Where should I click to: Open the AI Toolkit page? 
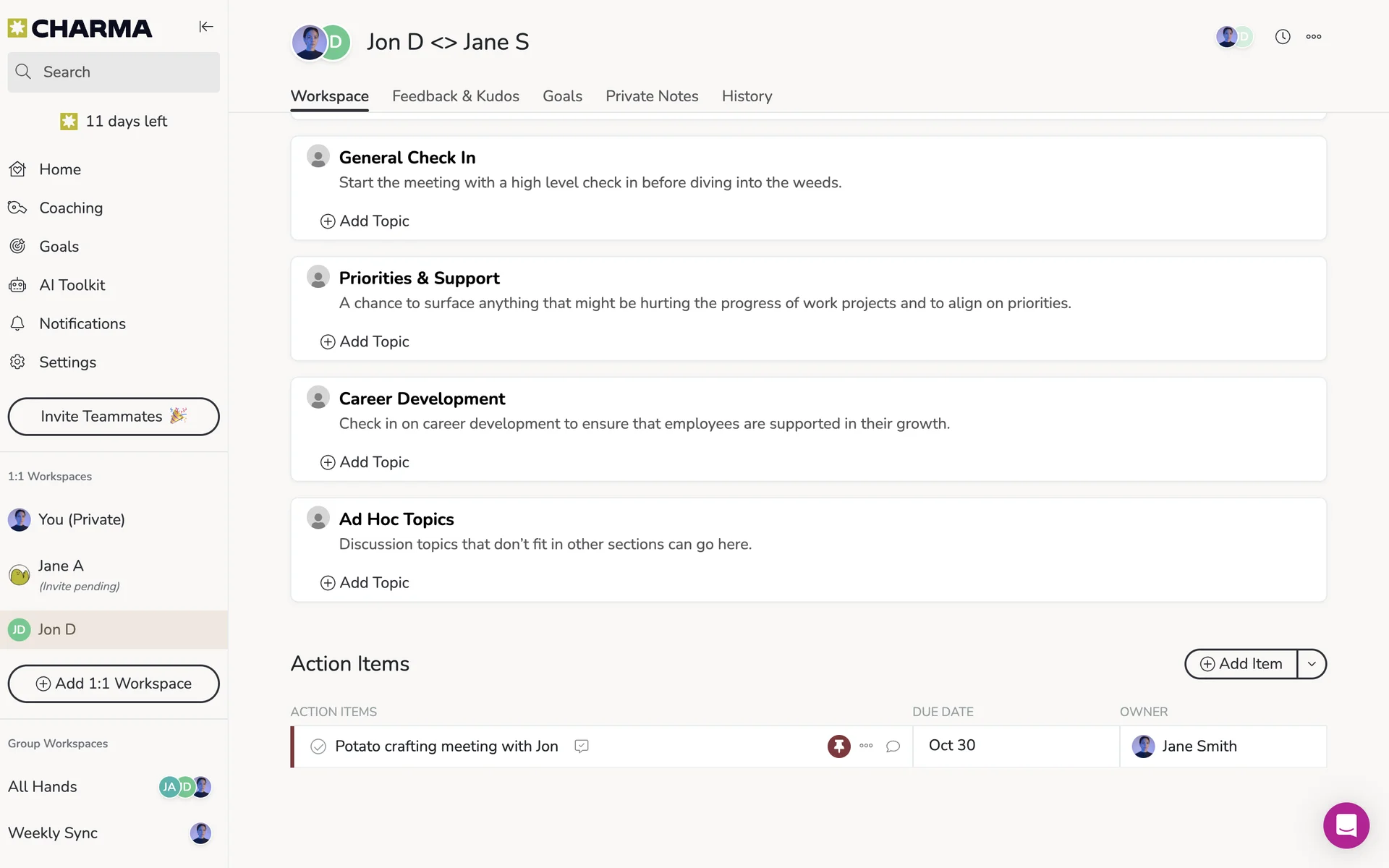click(x=72, y=285)
